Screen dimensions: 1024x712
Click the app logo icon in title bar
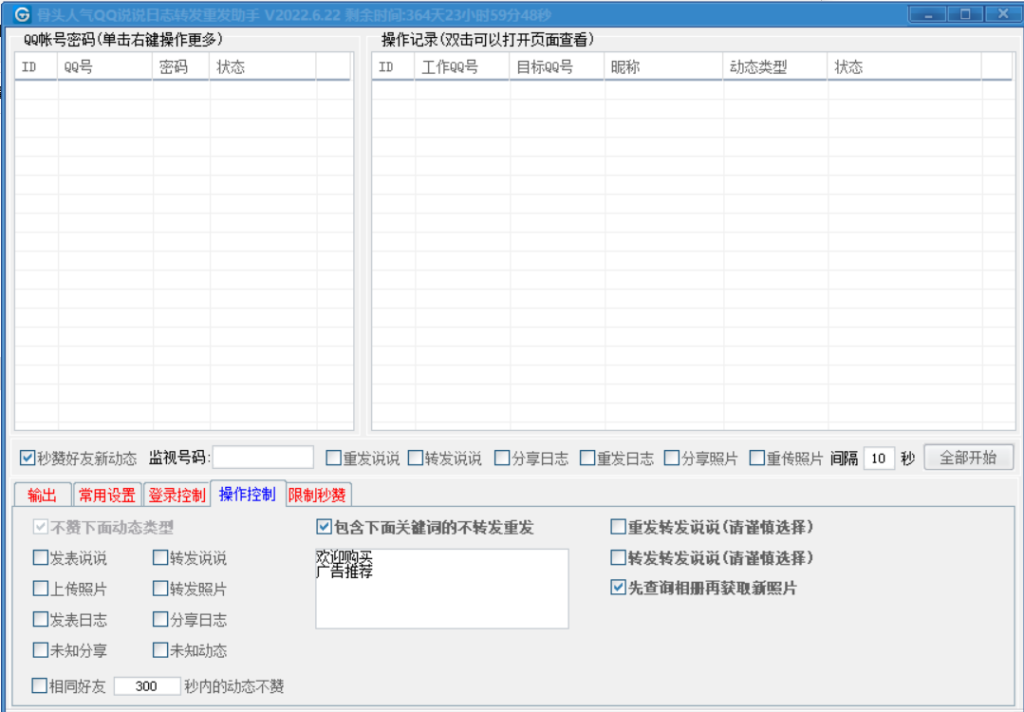pyautogui.click(x=21, y=15)
